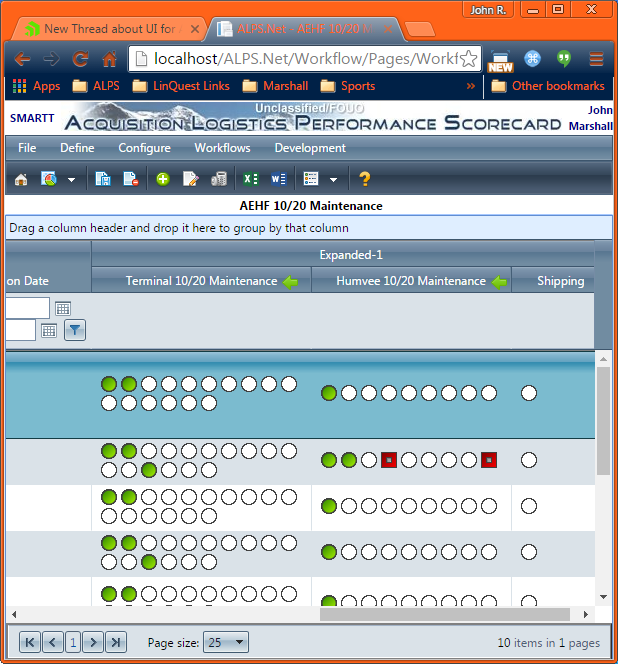Open the Development menu

pyautogui.click(x=310, y=148)
